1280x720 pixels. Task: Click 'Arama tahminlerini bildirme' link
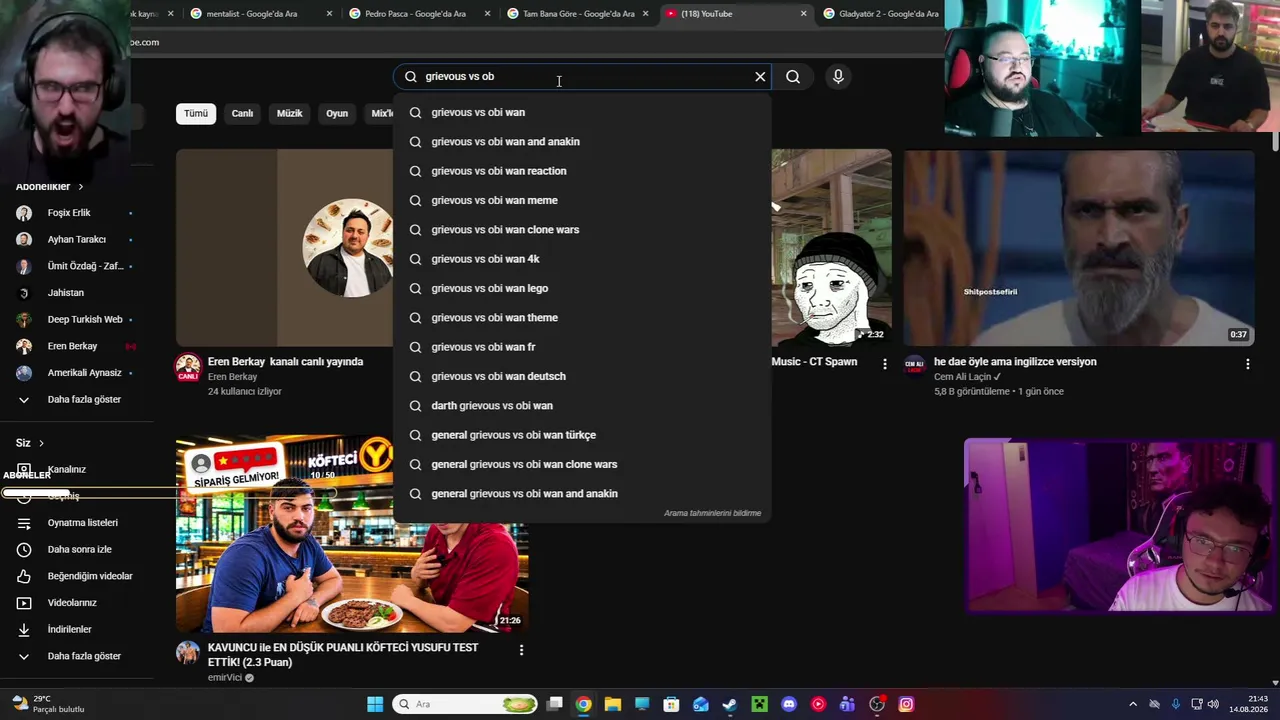(712, 513)
